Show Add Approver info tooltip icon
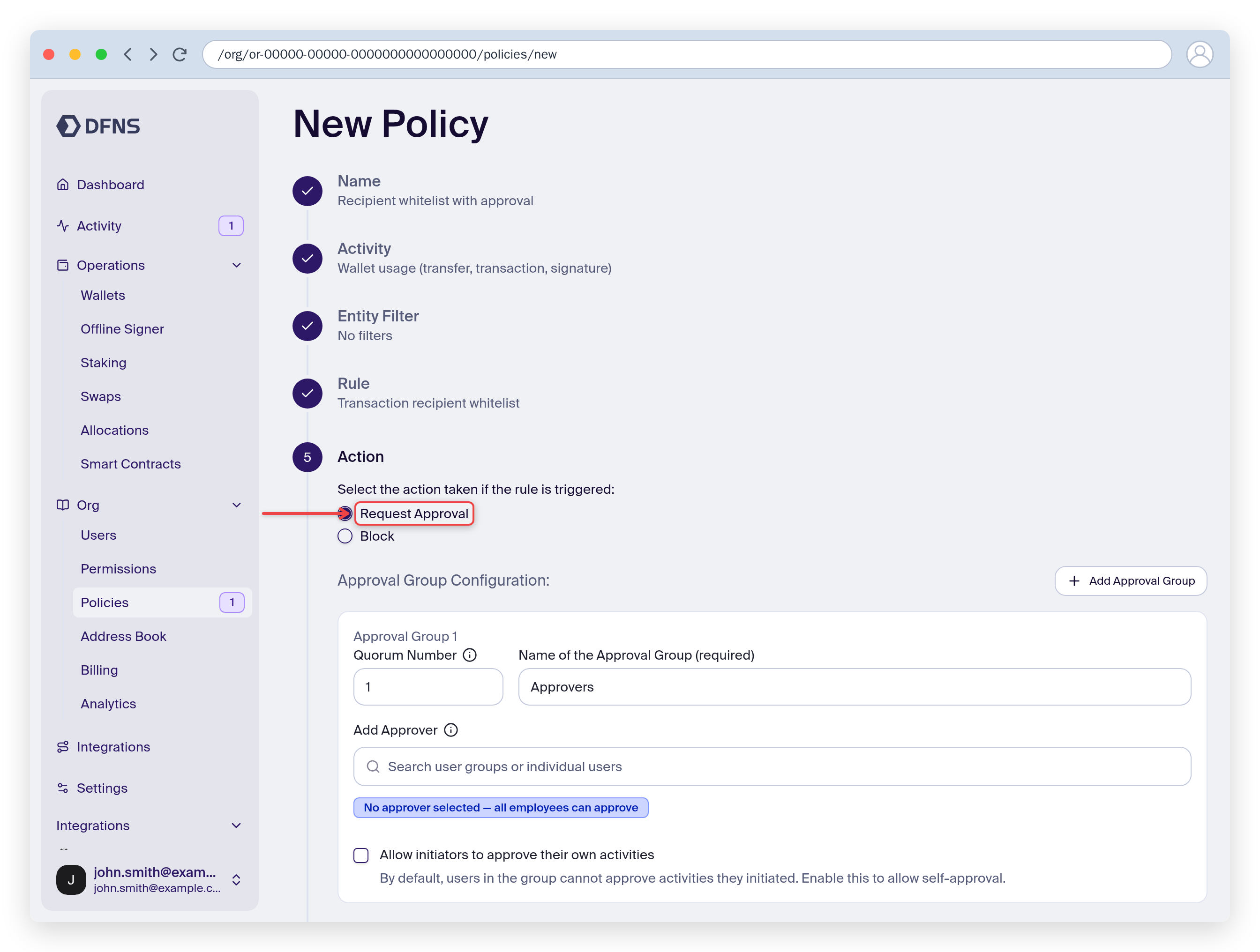This screenshot has width=1260, height=952. (451, 730)
